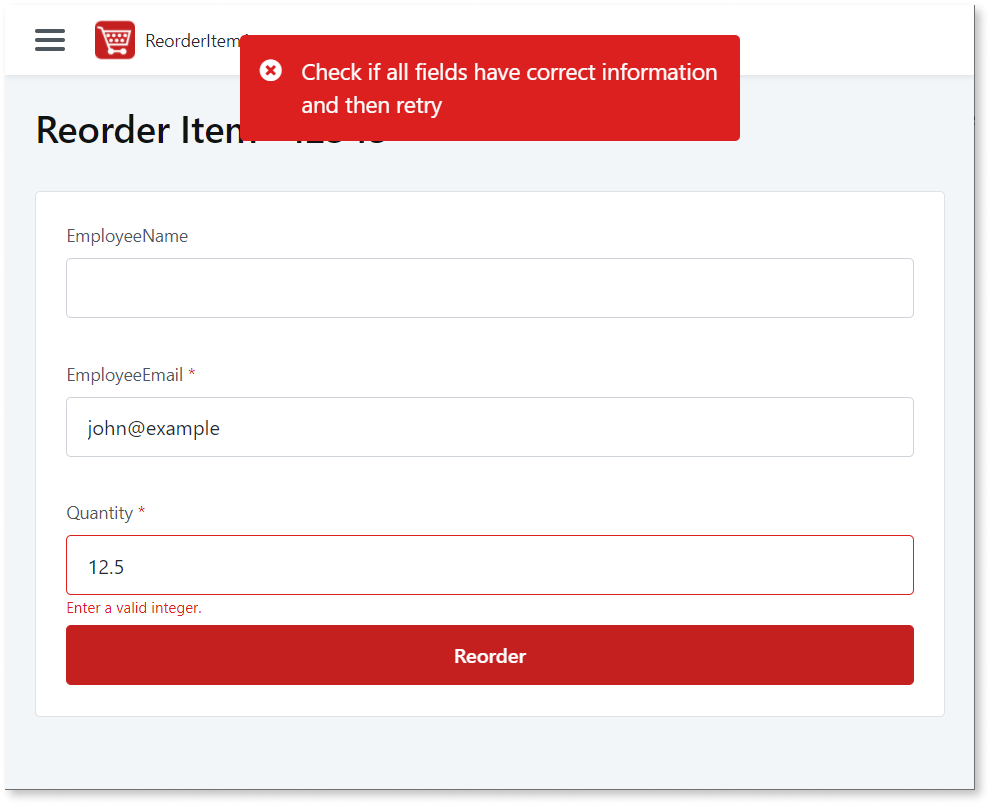
Task: Click the EmployeeName label
Action: [x=127, y=236]
